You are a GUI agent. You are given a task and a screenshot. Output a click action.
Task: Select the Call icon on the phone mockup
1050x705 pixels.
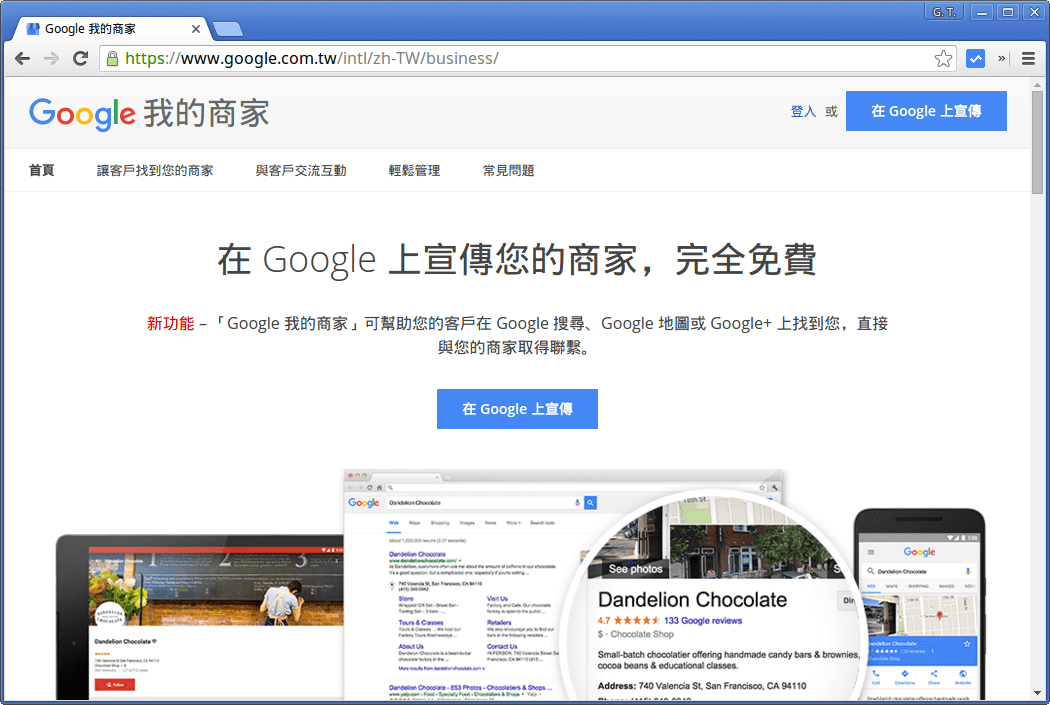coord(876,674)
